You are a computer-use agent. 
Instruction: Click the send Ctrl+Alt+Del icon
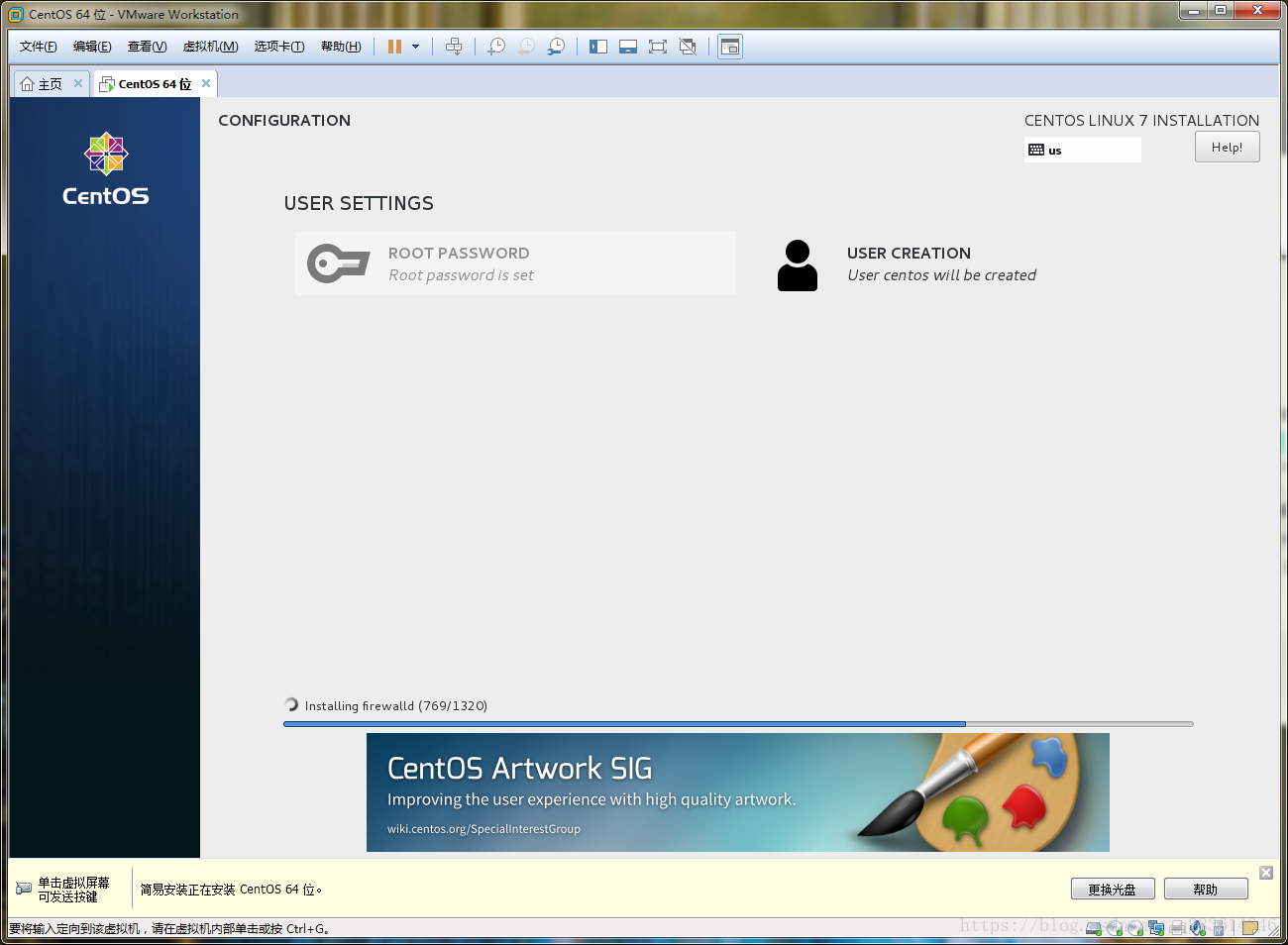454,47
